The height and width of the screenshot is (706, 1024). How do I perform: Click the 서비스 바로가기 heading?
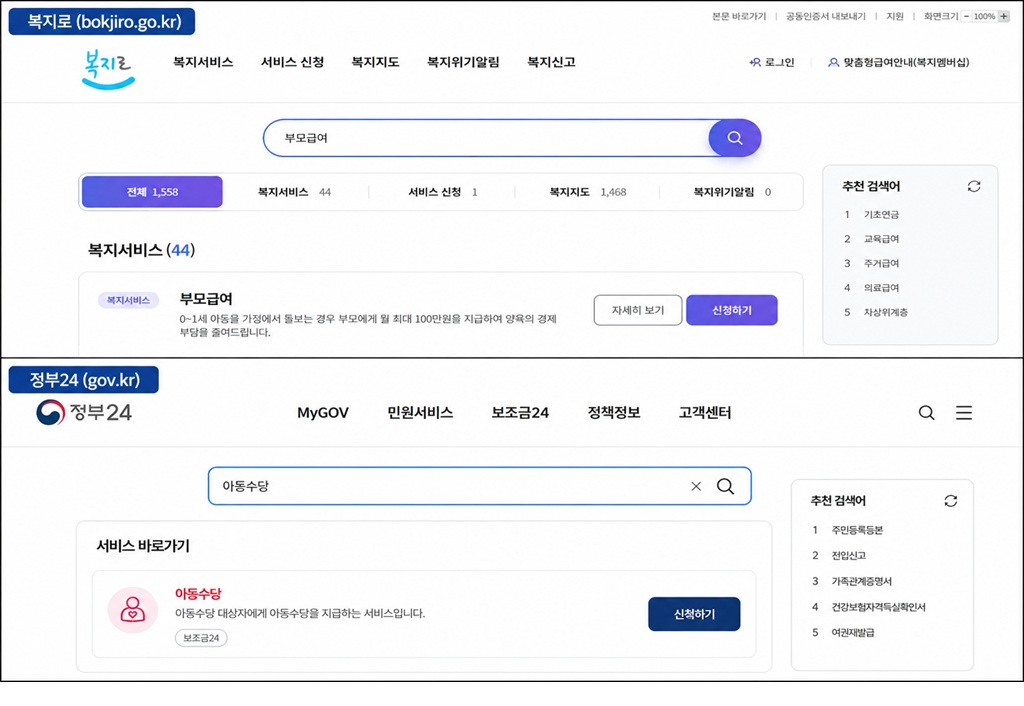(143, 545)
